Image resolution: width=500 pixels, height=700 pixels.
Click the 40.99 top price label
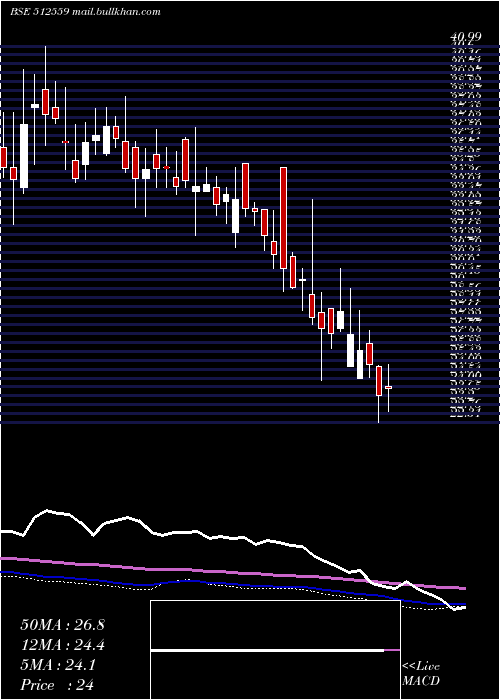465,38
